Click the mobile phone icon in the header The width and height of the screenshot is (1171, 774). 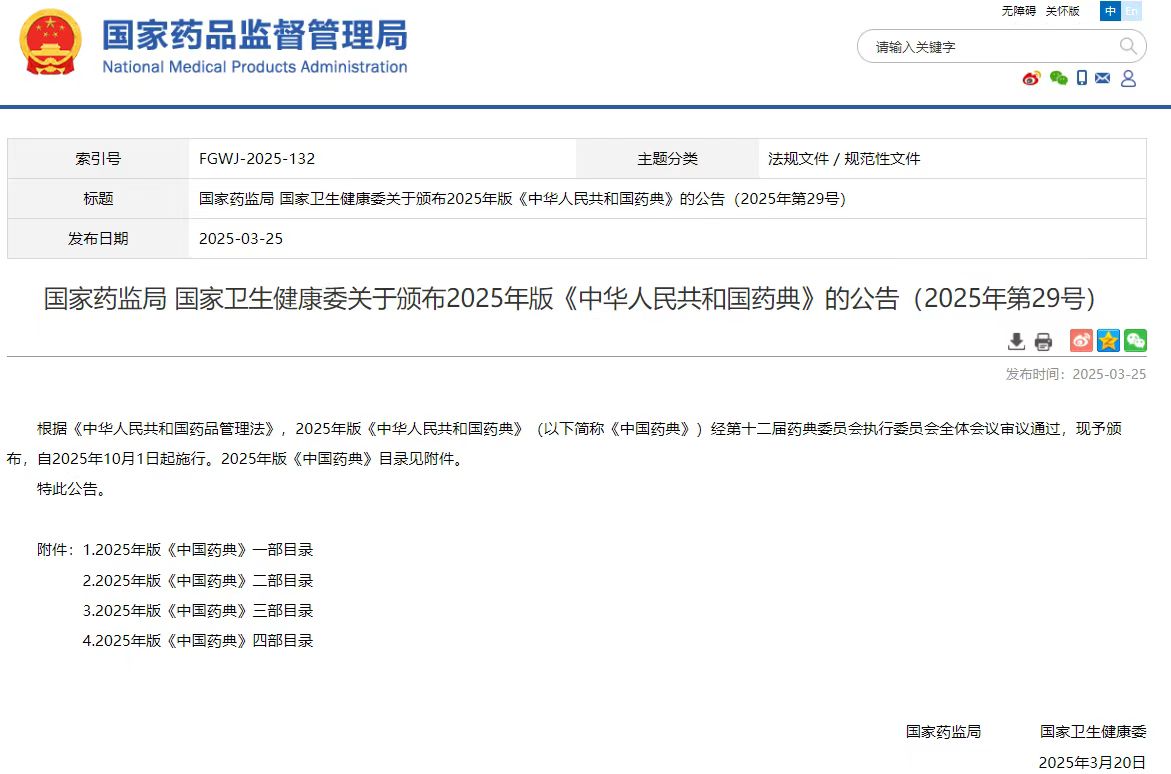pos(1081,78)
